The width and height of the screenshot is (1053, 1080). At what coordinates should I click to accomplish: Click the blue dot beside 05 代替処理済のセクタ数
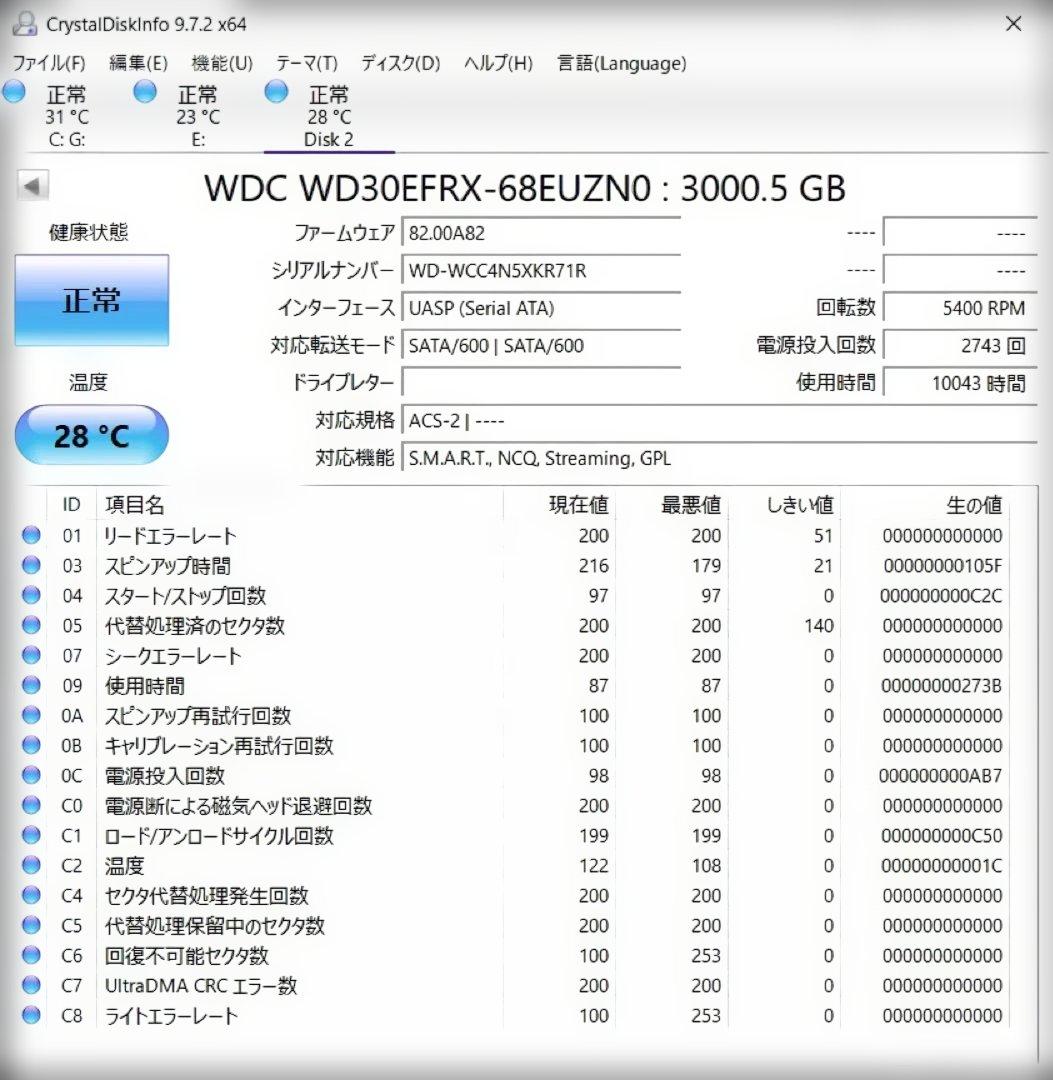(x=30, y=626)
